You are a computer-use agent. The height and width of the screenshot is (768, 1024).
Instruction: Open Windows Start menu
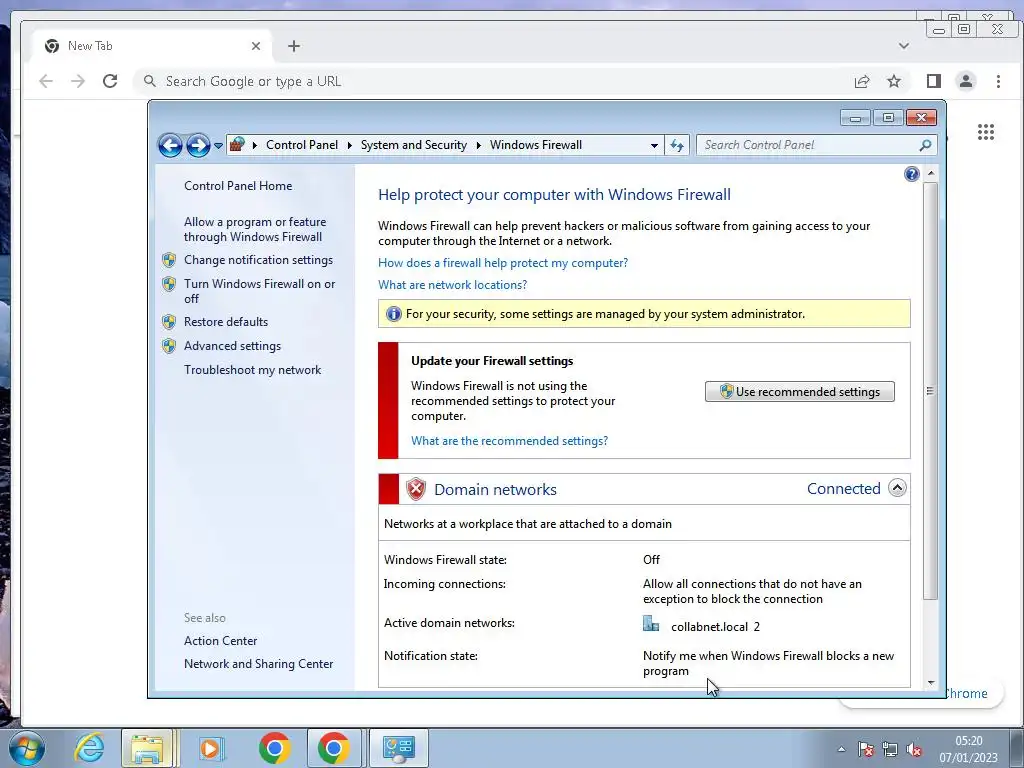pos(27,748)
